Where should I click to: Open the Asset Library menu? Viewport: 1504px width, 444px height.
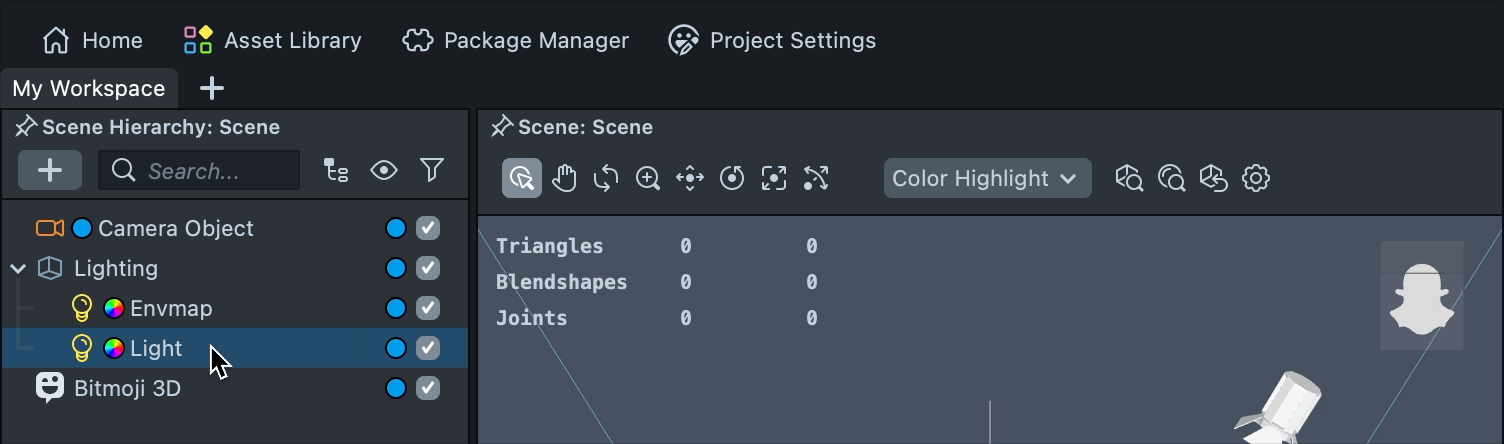[x=273, y=41]
